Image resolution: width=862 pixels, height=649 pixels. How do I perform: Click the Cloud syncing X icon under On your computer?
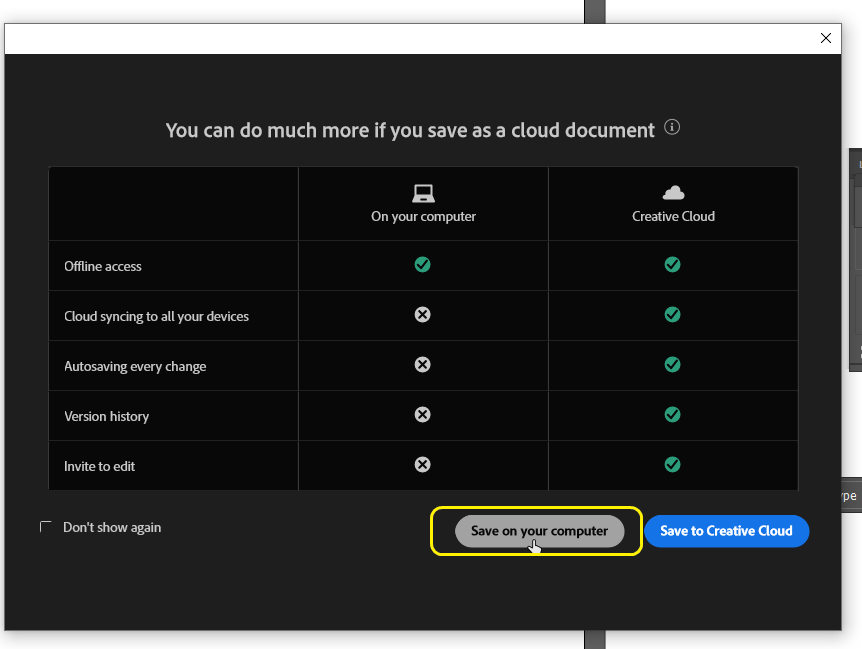(422, 314)
